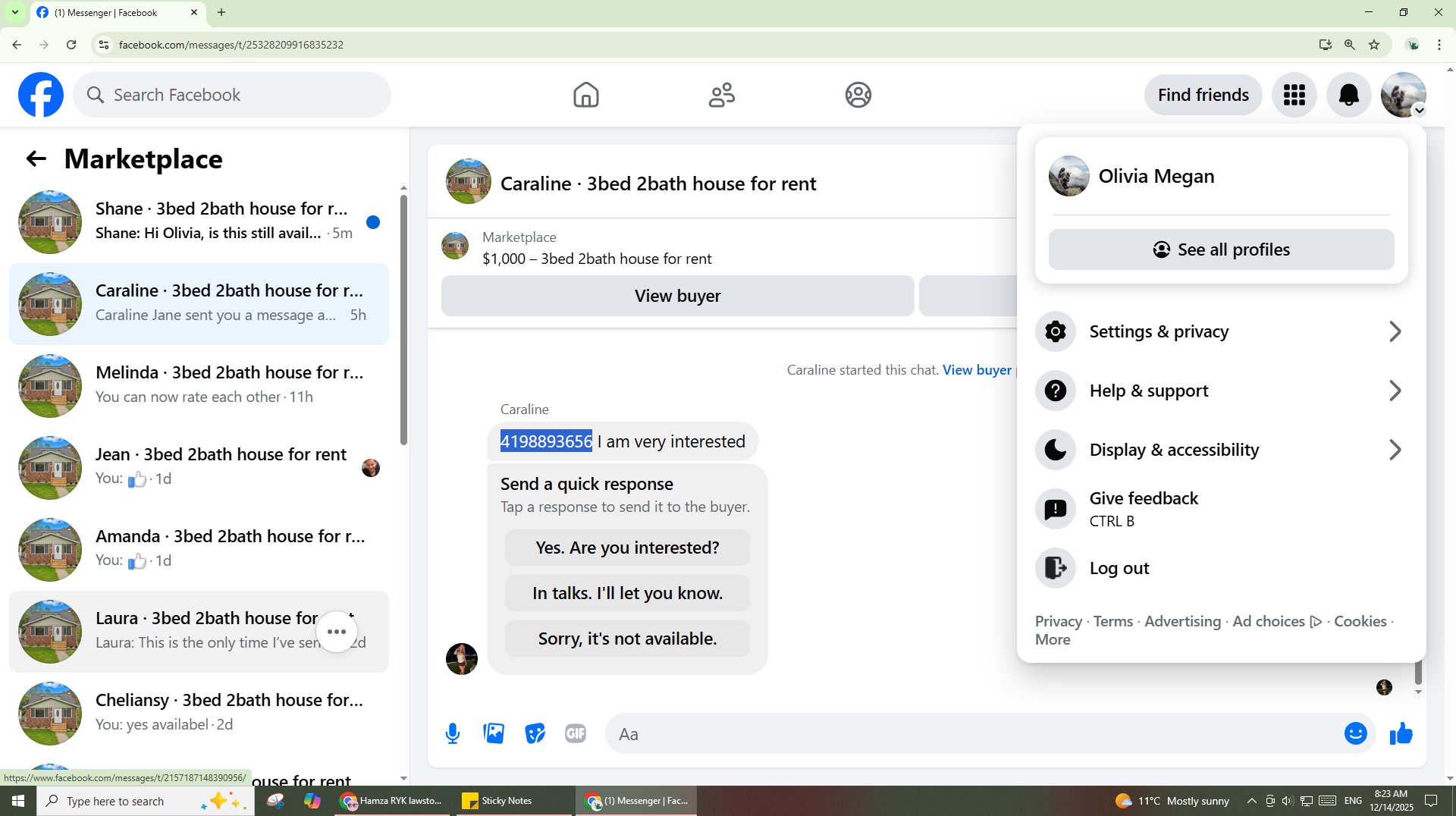Open the Privacy footer link

pos(1059,621)
